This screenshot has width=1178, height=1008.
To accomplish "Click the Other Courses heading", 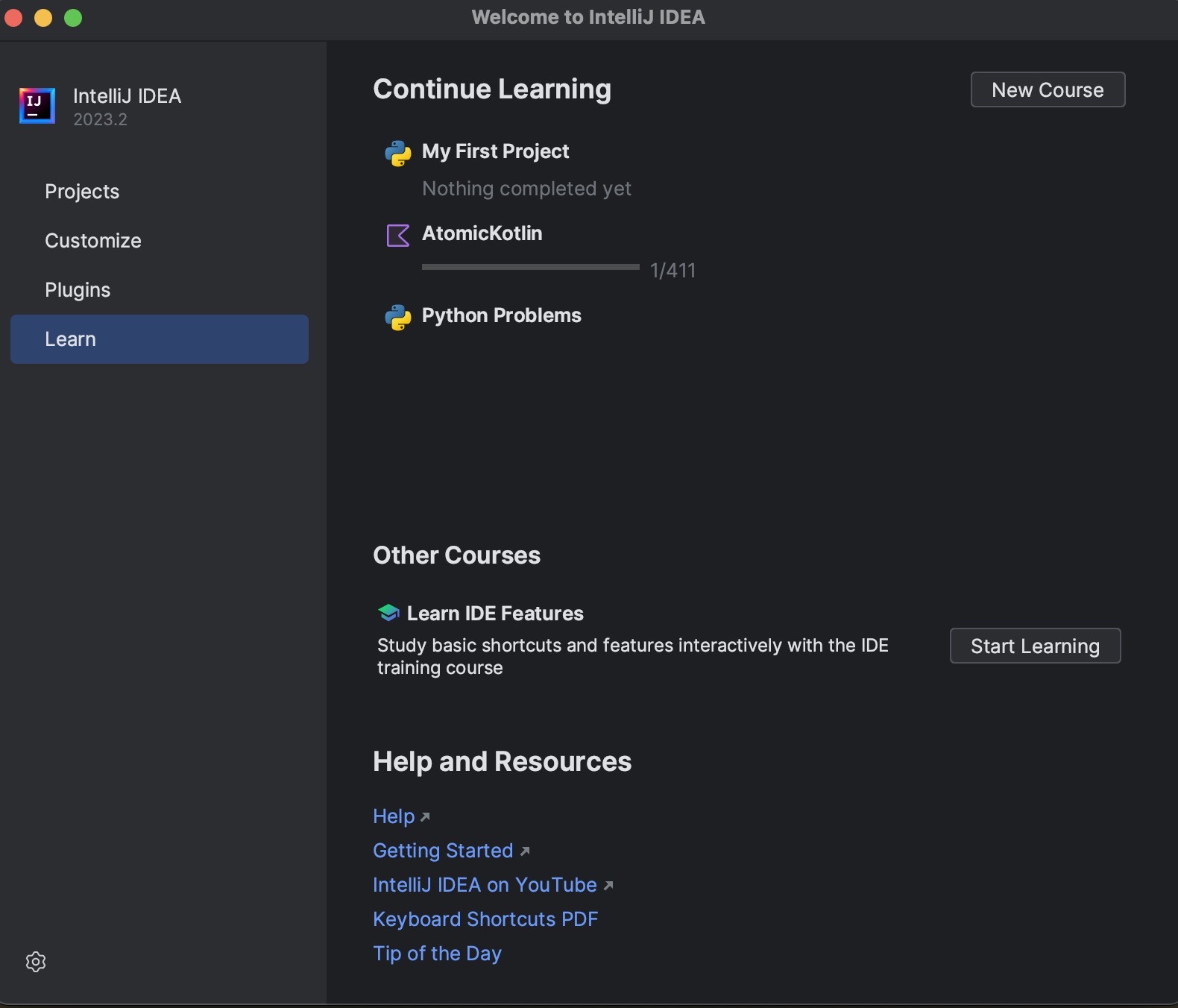I will click(456, 555).
